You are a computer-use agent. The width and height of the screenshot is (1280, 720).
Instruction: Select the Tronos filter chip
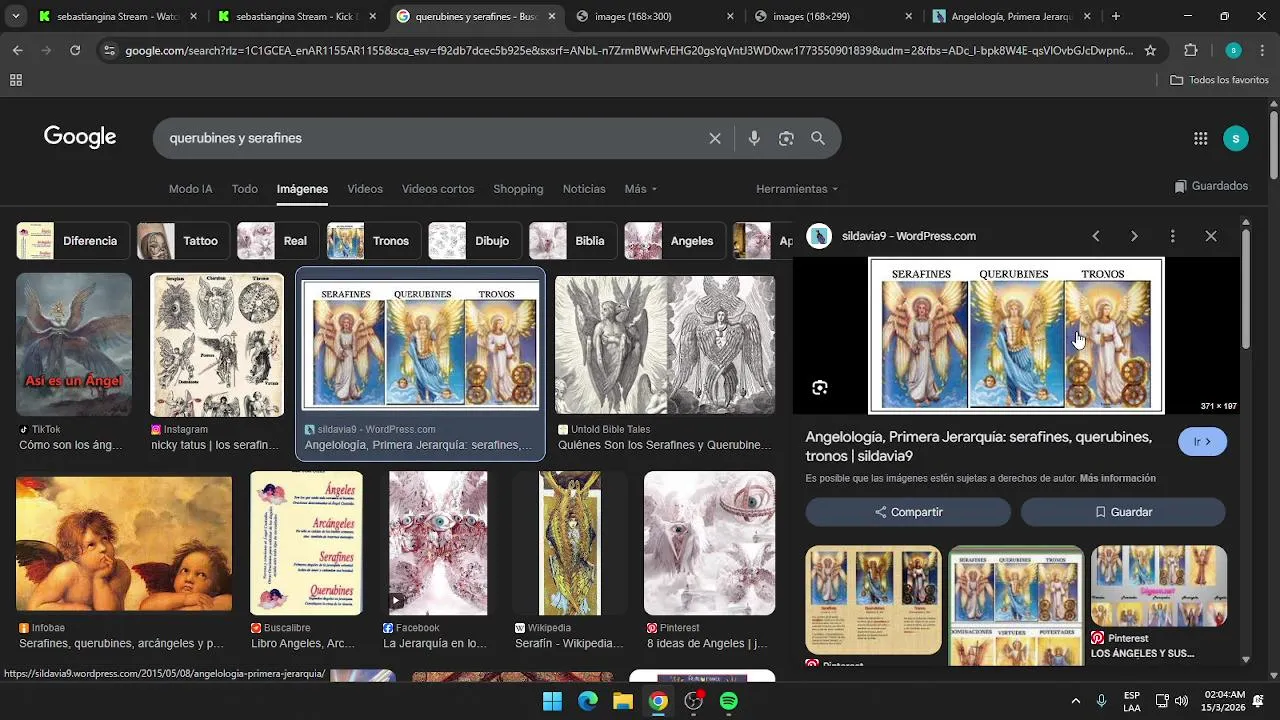click(374, 241)
